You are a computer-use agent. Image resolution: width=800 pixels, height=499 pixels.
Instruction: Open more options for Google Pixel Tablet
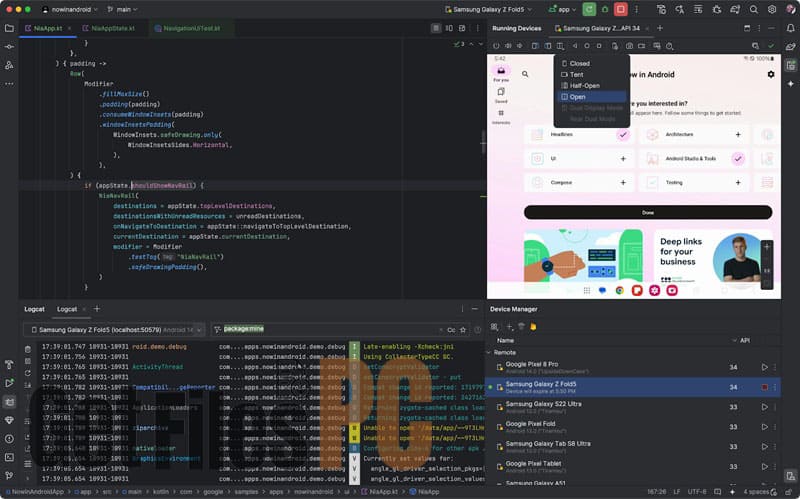pos(774,466)
